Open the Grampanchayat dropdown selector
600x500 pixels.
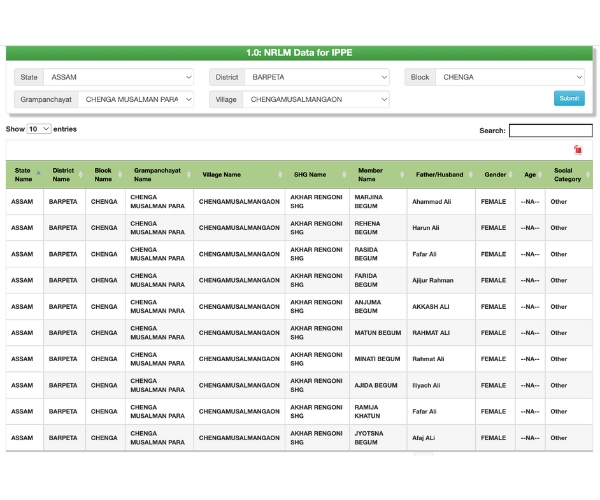pyautogui.click(x=137, y=99)
